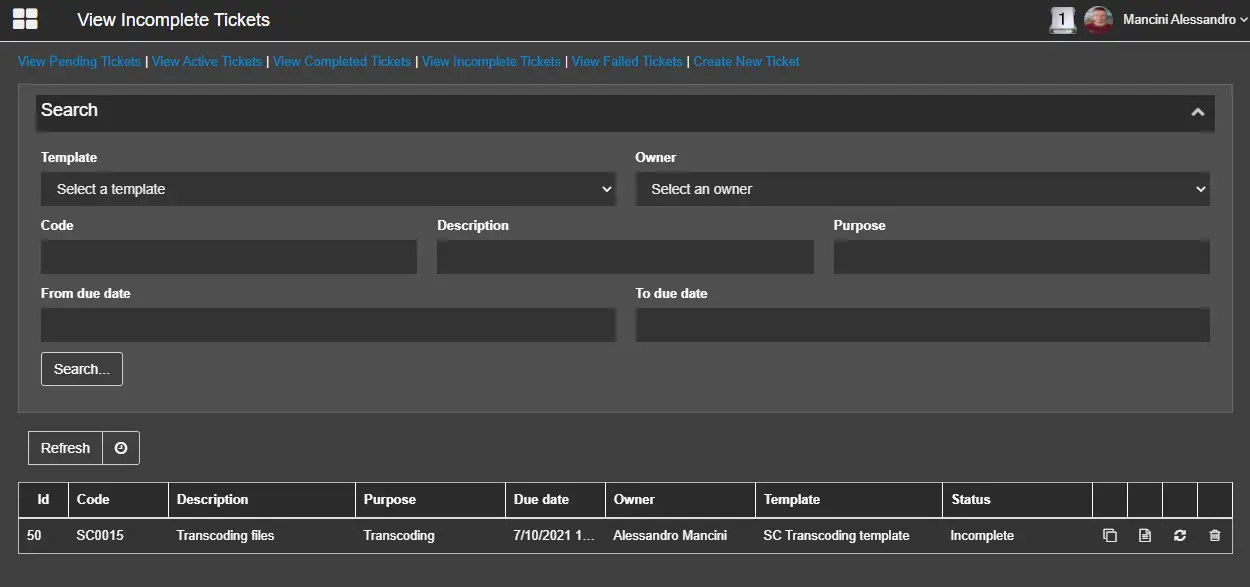Image resolution: width=1250 pixels, height=587 pixels.
Task: Duplicate ticket SC0015 with the copy icon
Action: pos(1109,536)
